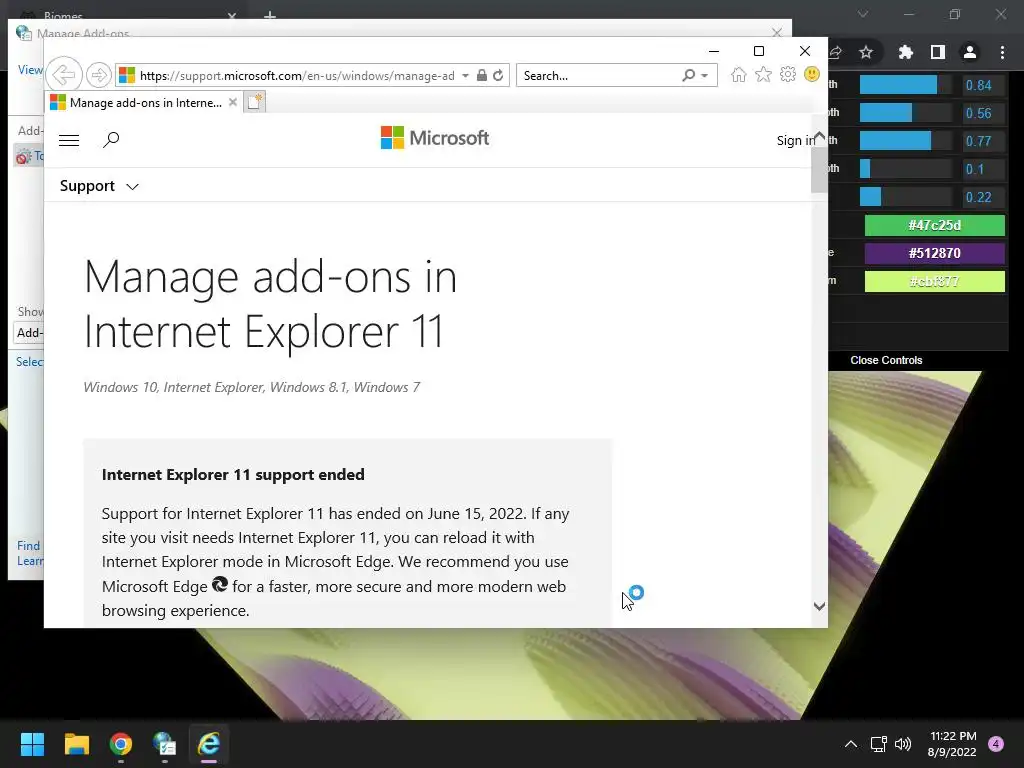The image size is (1024, 768).
Task: Click scrollbar up arrow in IE page
Action: point(819,135)
